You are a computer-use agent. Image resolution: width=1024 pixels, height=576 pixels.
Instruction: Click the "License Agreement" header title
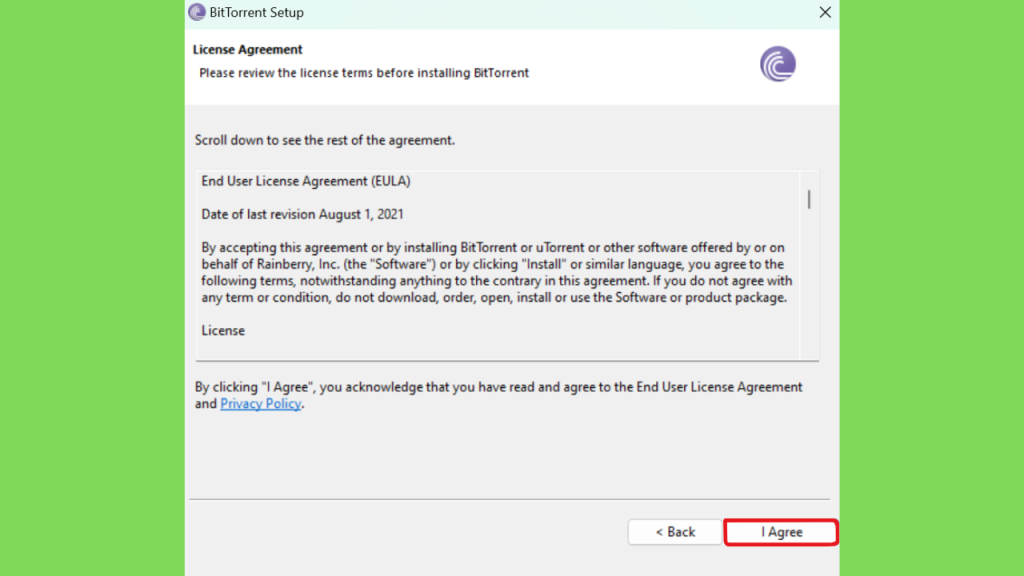248,50
